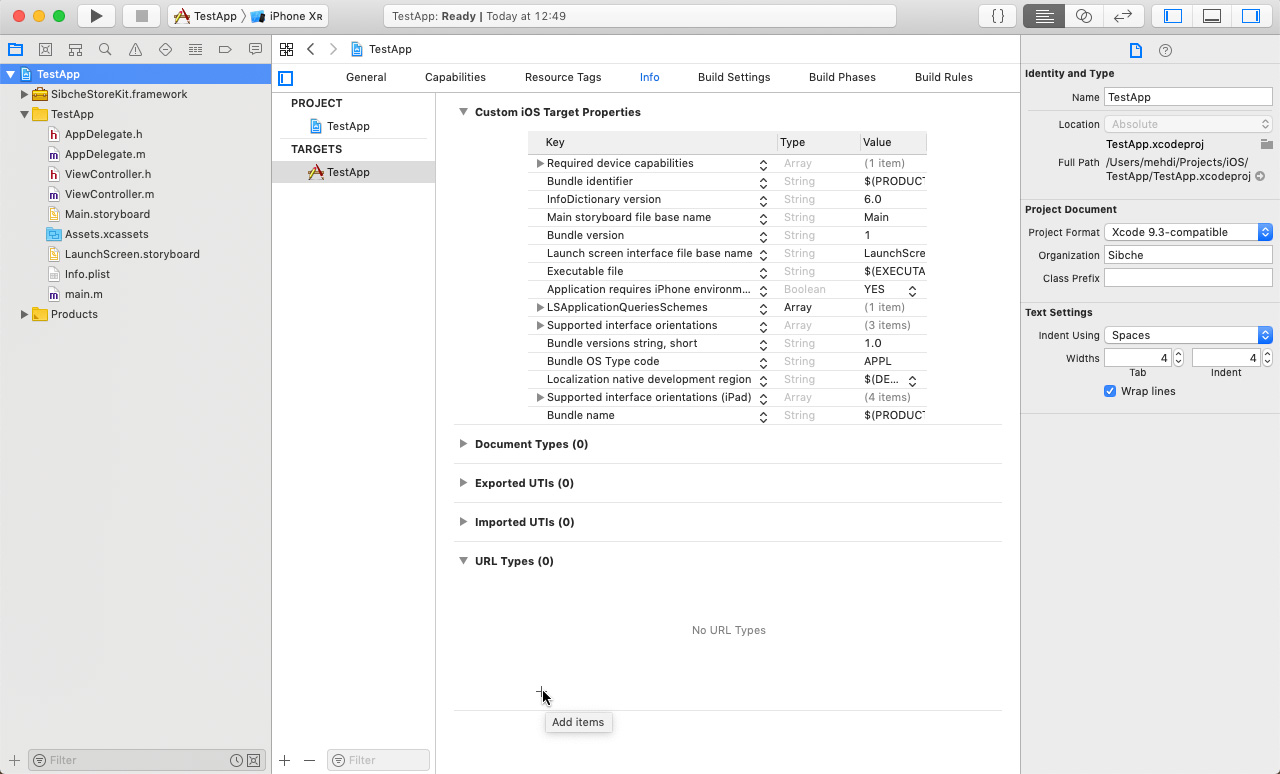Image resolution: width=1280 pixels, height=774 pixels.
Task: Open the related items grid menu
Action: click(286, 49)
